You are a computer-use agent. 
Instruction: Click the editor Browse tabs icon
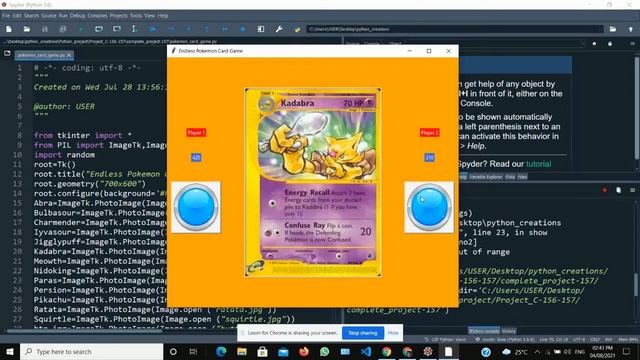[x=7, y=54]
